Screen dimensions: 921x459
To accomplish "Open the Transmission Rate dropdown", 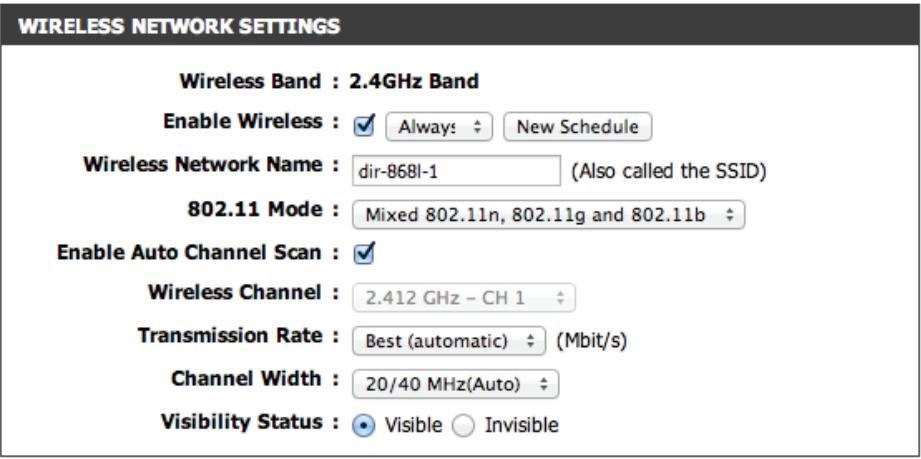I will point(449,341).
